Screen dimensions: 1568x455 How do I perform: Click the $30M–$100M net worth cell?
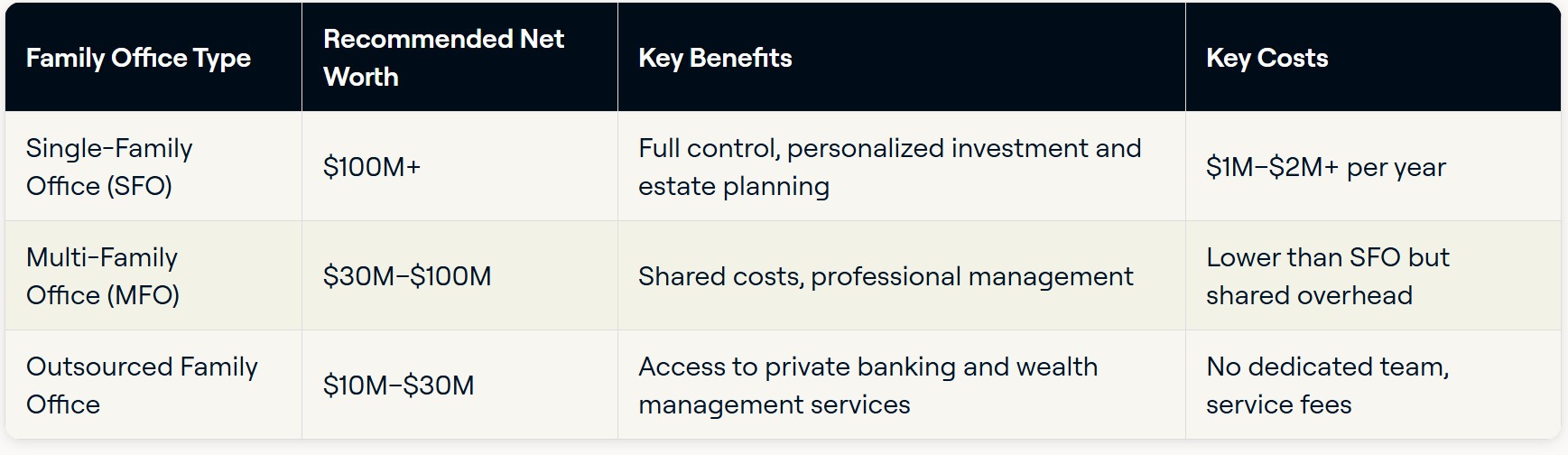click(x=459, y=276)
